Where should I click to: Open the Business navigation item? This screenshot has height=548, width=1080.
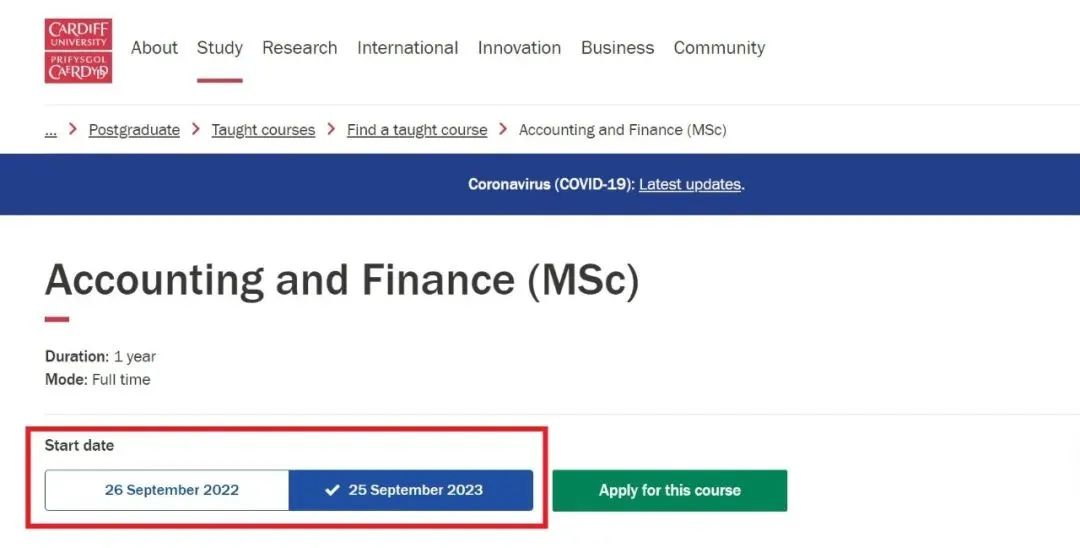pyautogui.click(x=617, y=48)
